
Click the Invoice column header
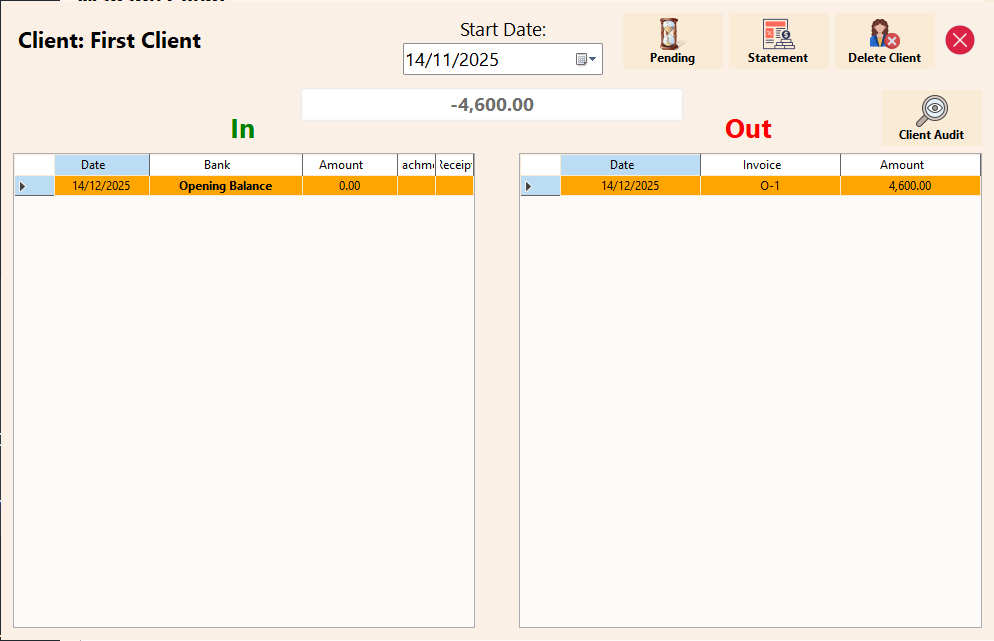(770, 164)
